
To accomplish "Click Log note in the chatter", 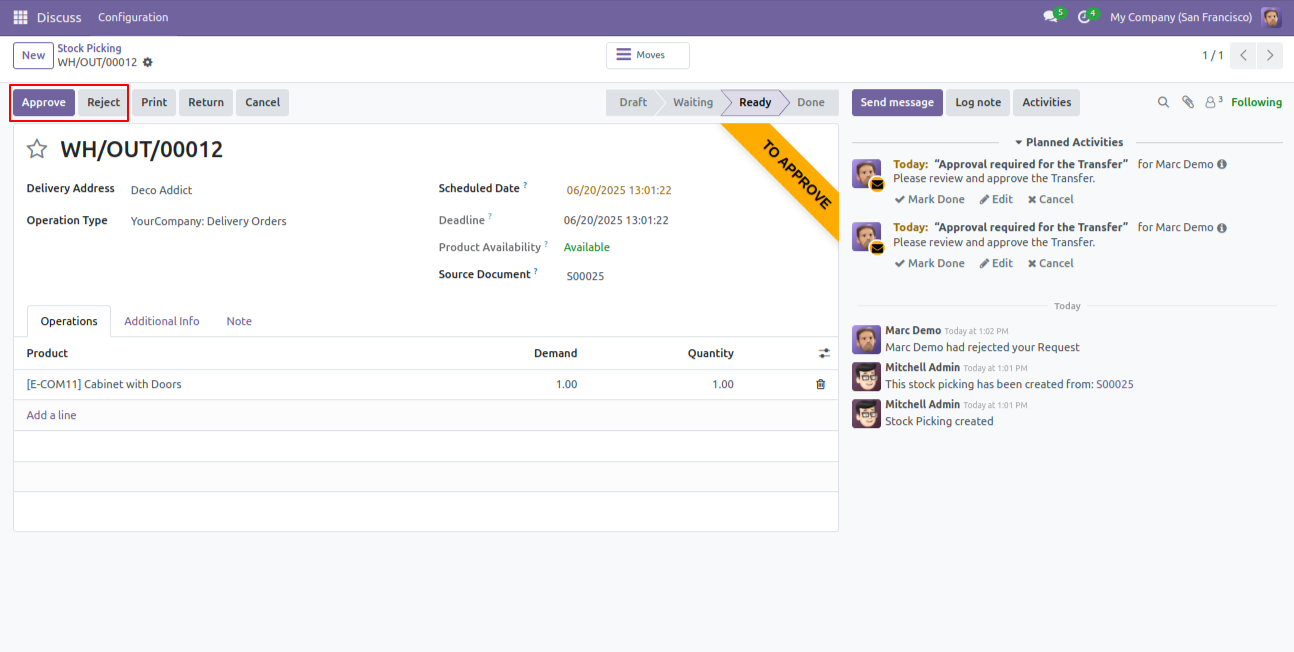I will click(978, 102).
